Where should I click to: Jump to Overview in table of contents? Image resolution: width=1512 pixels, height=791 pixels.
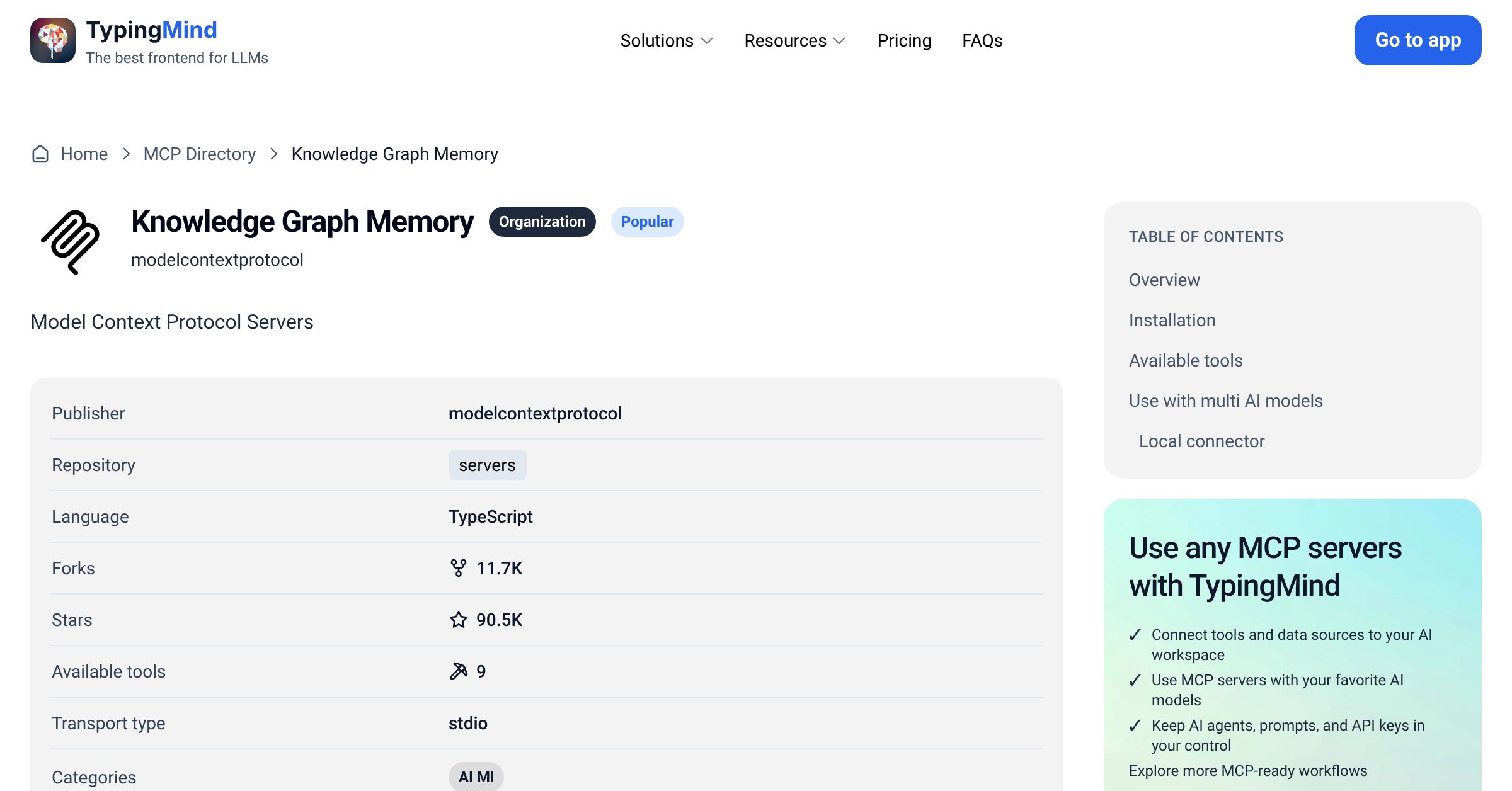click(1164, 280)
